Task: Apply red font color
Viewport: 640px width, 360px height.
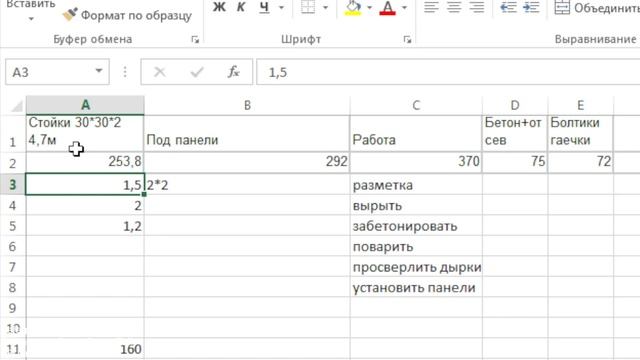Action: click(387, 7)
